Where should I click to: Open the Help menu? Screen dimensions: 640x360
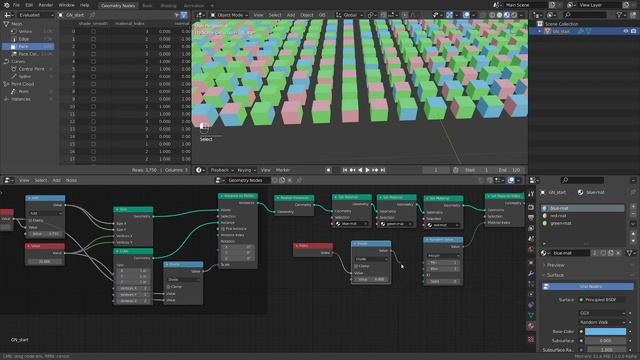[x=84, y=5]
